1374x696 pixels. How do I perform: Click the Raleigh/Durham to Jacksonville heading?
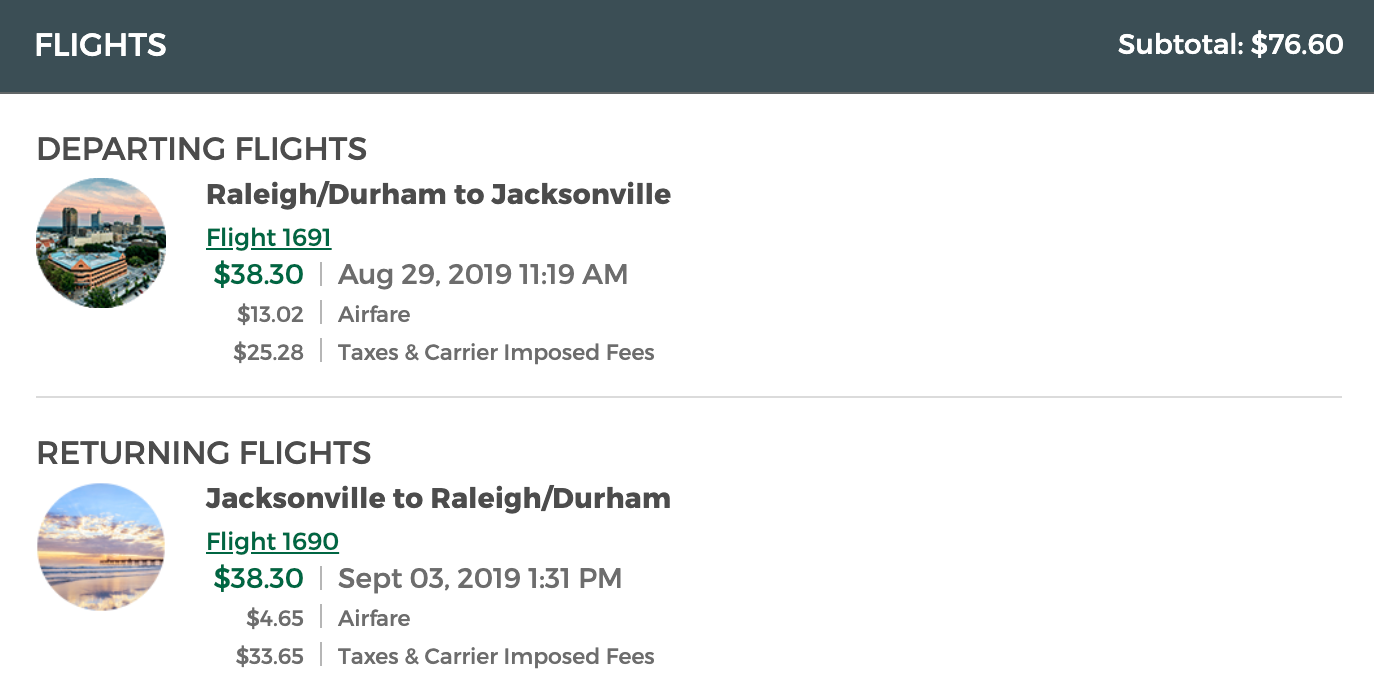coord(438,194)
